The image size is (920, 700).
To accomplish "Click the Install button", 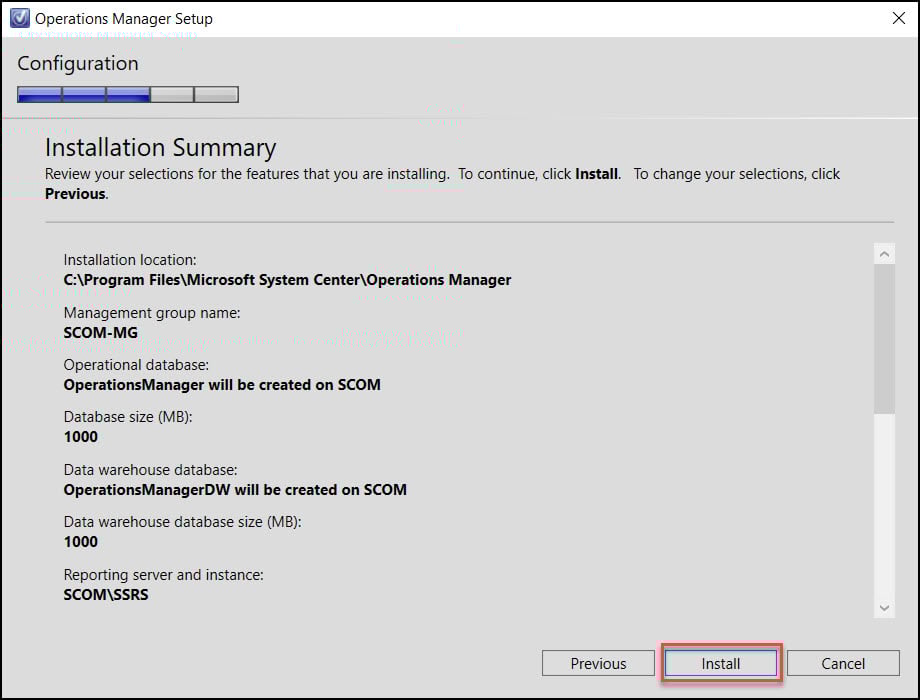I will (x=721, y=663).
